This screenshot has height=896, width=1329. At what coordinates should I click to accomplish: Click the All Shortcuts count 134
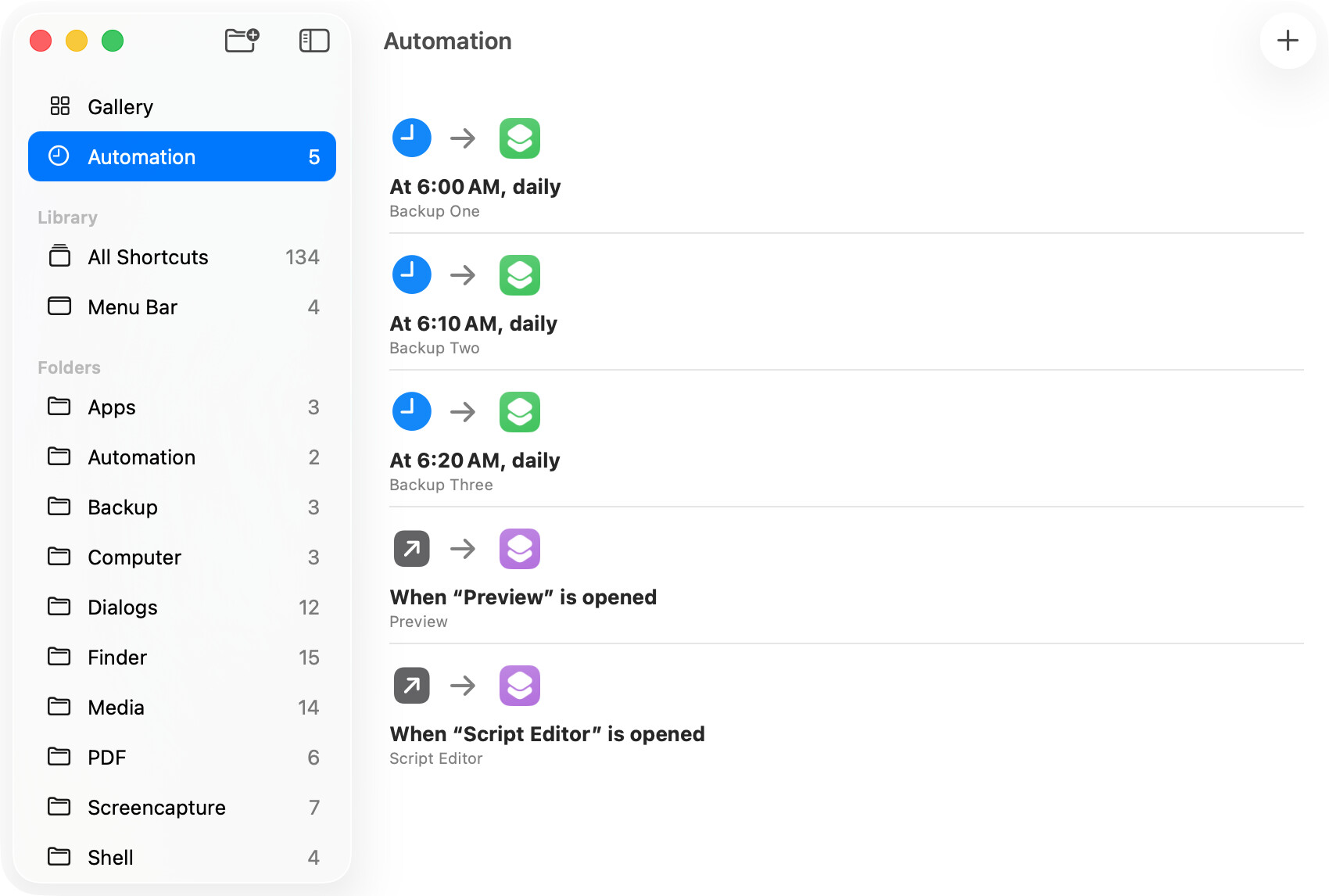303,257
